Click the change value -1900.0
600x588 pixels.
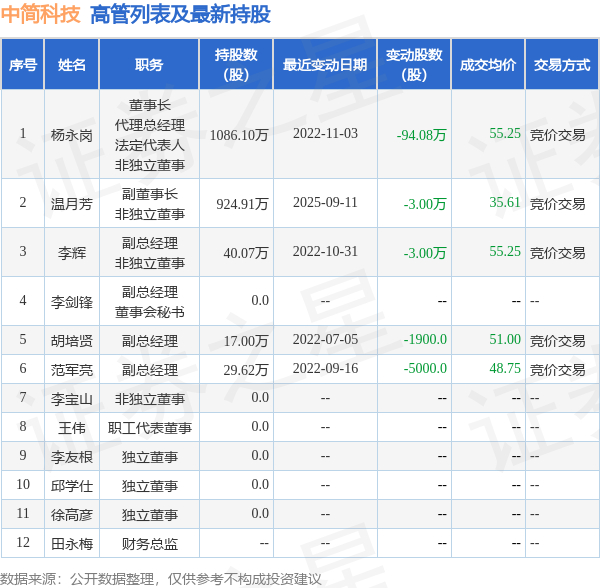(x=425, y=339)
